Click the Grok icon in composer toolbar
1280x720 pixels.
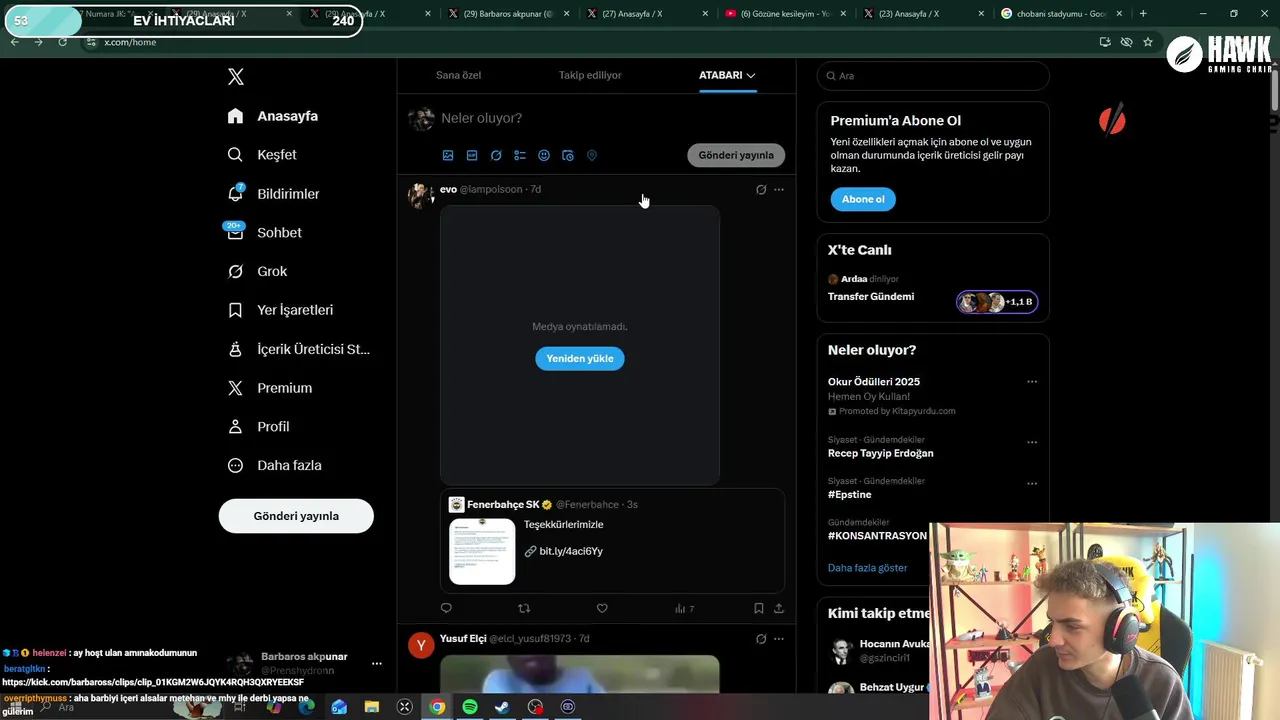(496, 155)
